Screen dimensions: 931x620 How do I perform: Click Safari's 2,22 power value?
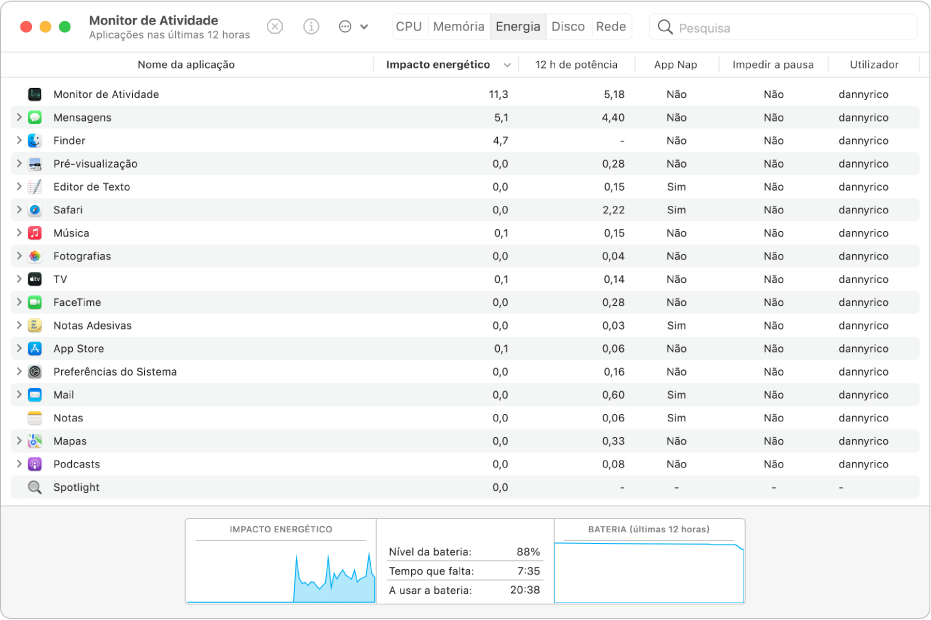click(613, 210)
